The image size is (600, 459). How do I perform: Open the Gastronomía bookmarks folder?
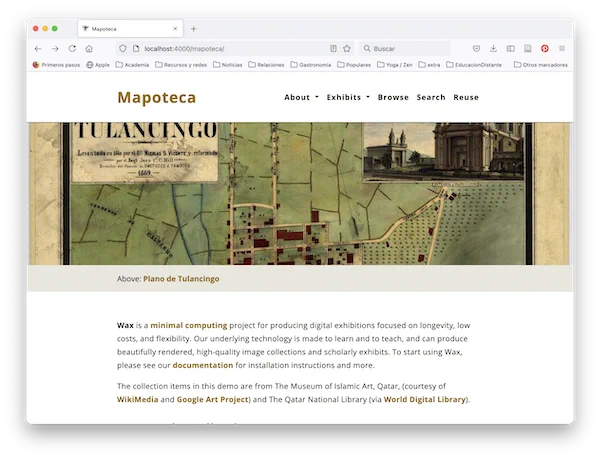point(311,65)
